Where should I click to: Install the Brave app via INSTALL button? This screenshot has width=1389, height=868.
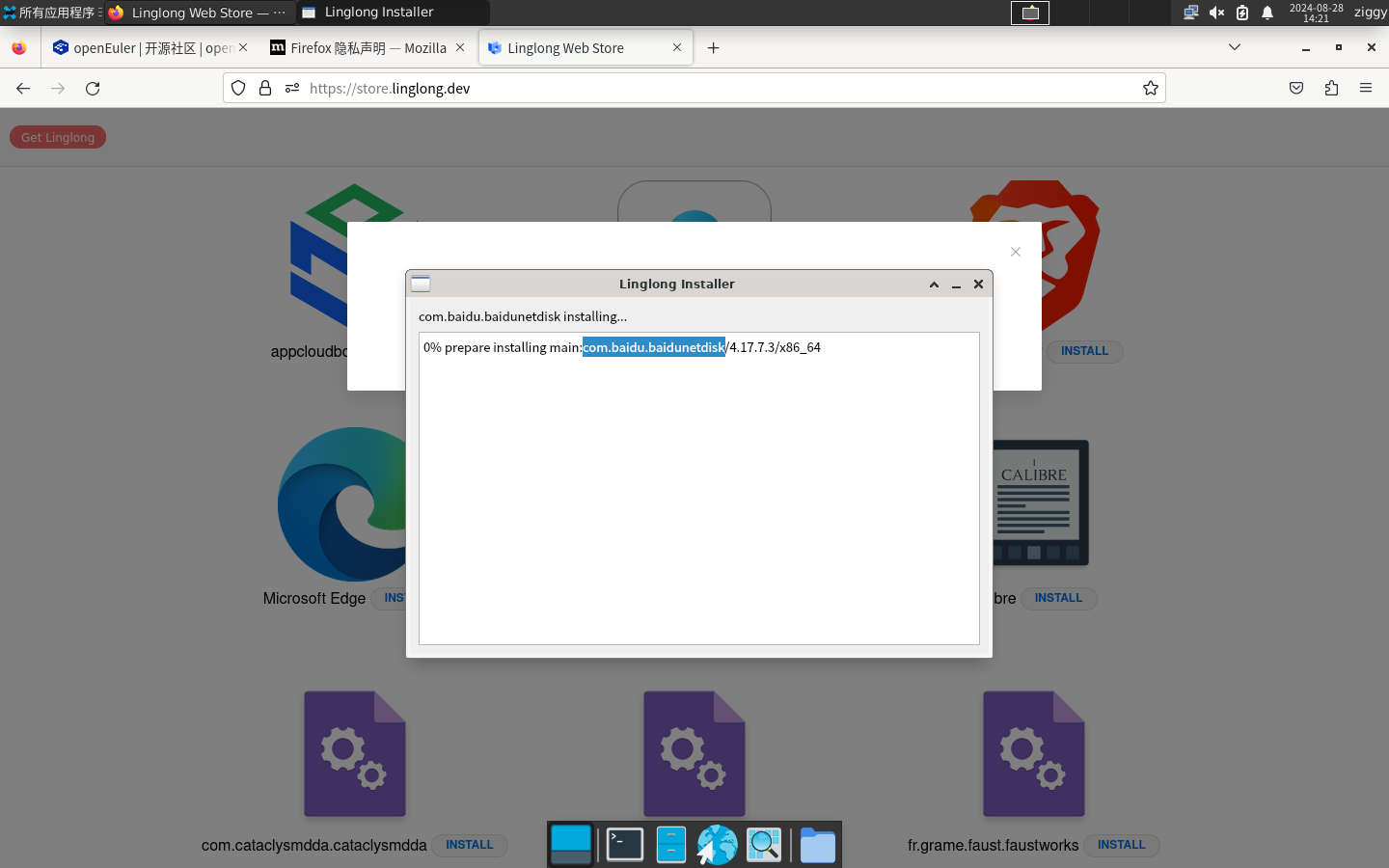coord(1084,351)
